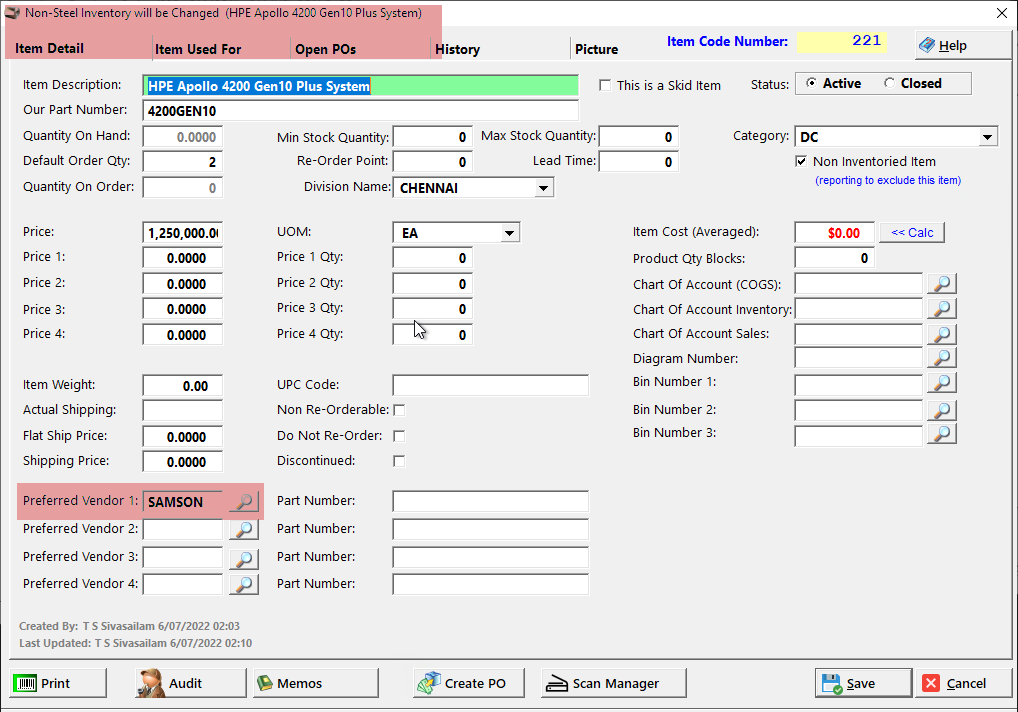Image resolution: width=1018 pixels, height=712 pixels.
Task: Check This is a Skid Item
Action: tap(605, 86)
